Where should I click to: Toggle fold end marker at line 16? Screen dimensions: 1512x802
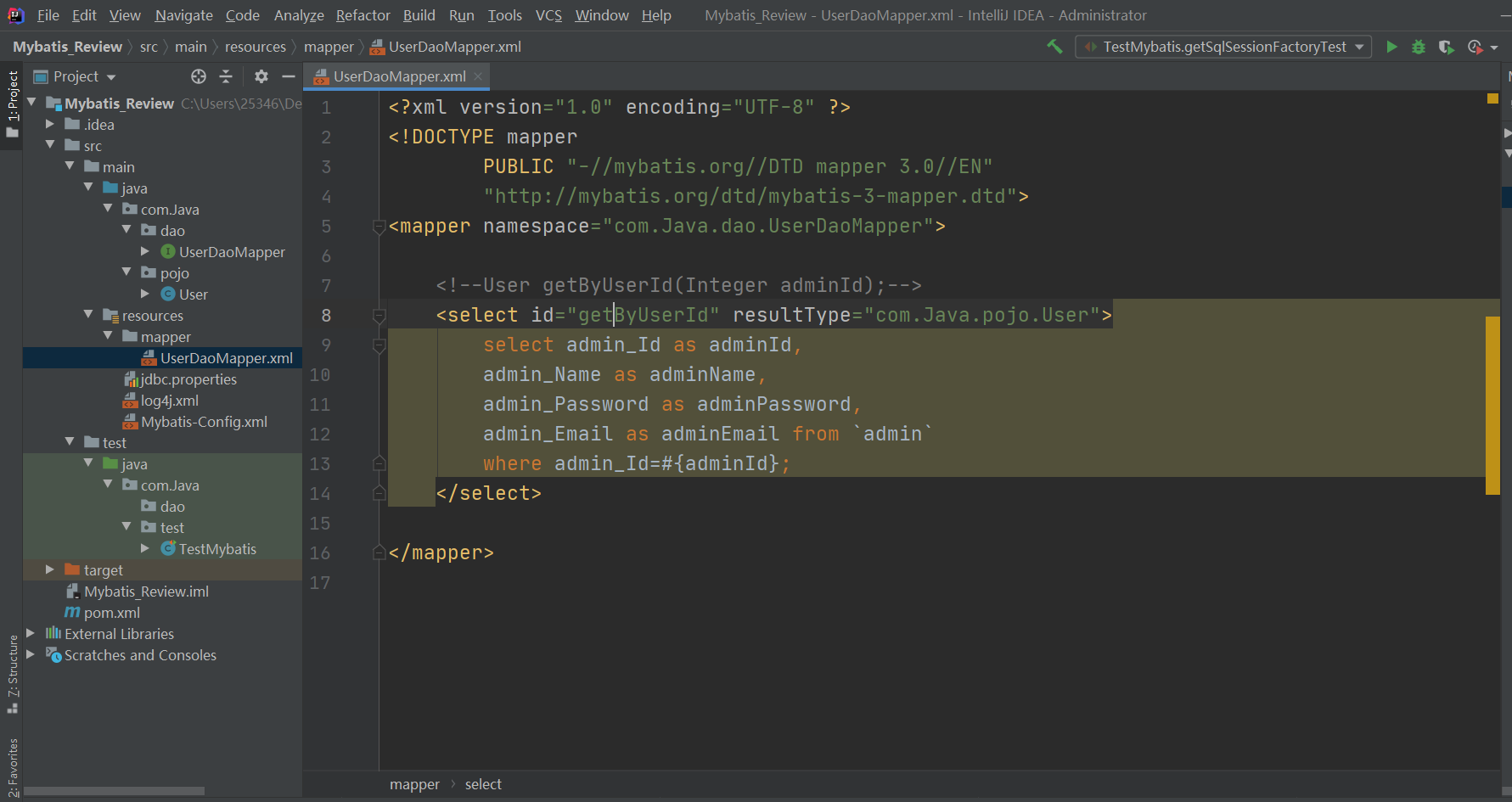tap(379, 552)
